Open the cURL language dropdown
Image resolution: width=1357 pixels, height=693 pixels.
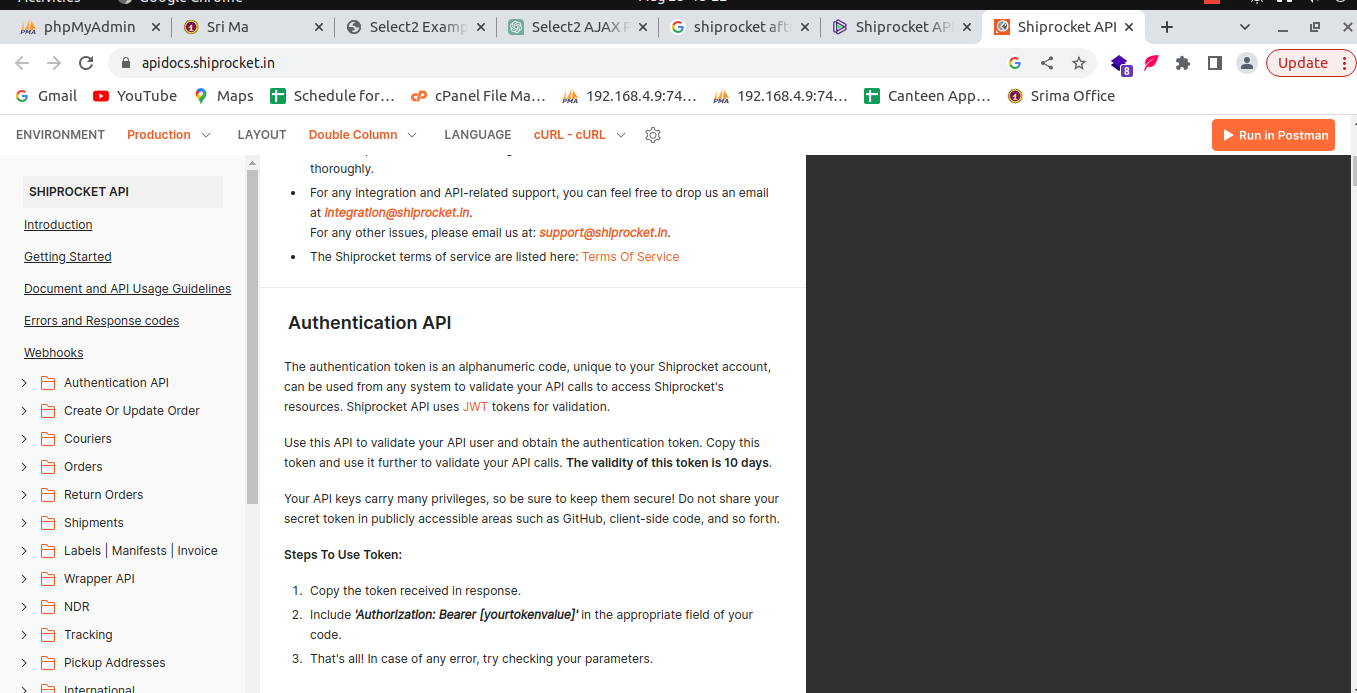[579, 135]
